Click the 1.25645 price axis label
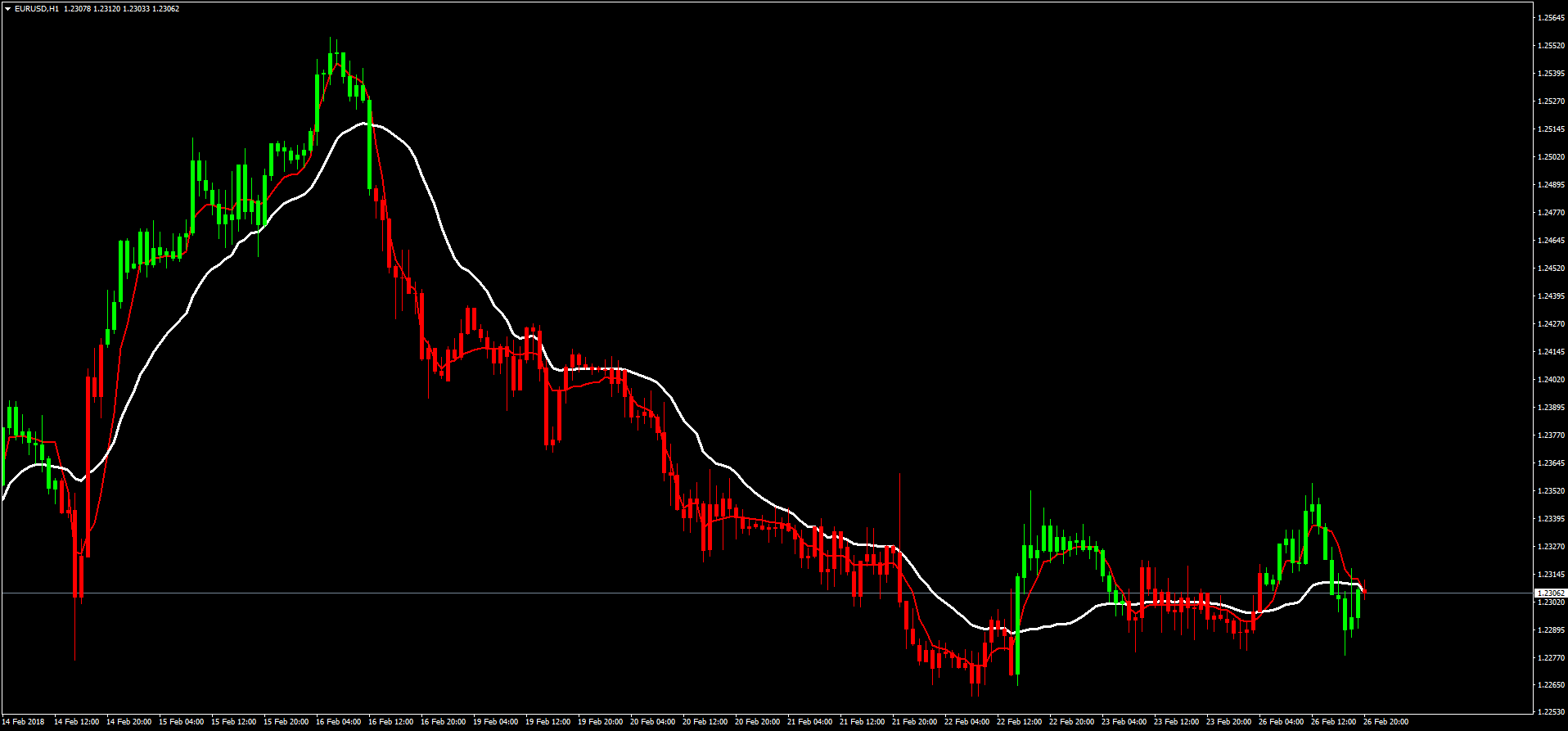Screen dimensions: 1568x731 click(1552, 18)
